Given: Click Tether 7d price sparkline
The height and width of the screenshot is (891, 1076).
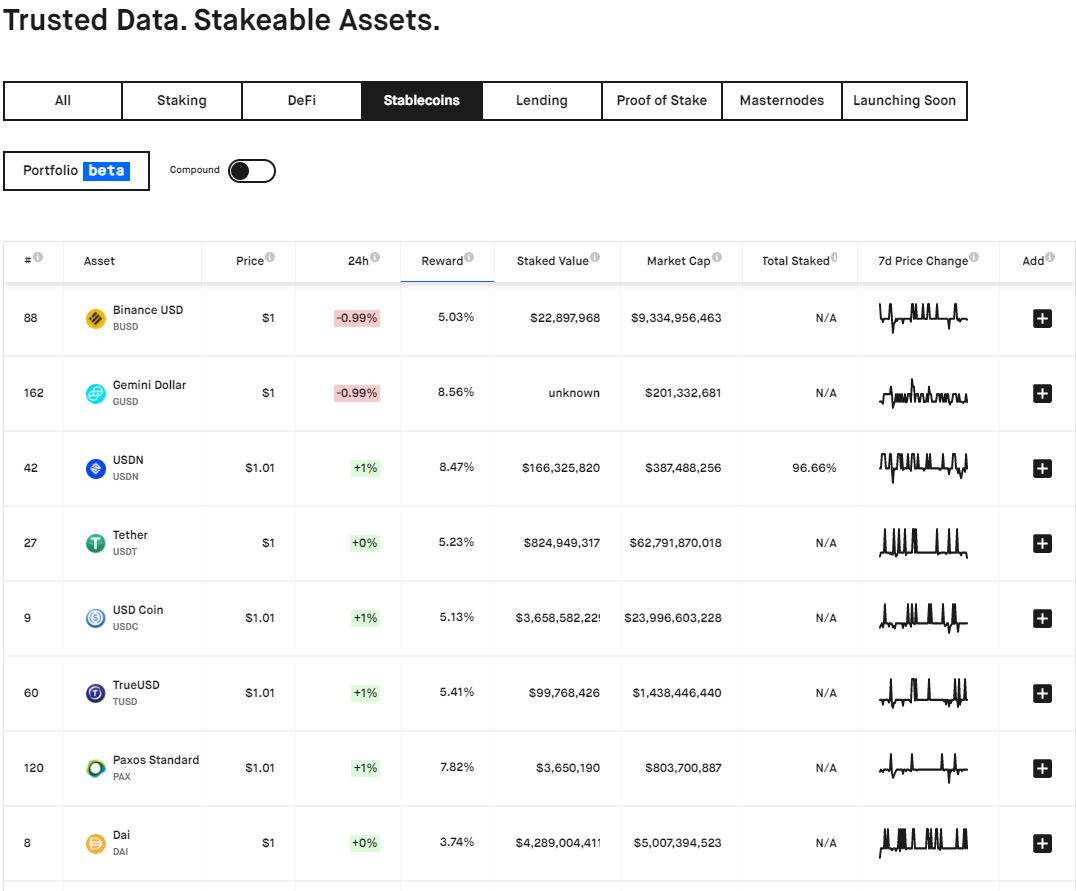Looking at the screenshot, I should point(923,543).
